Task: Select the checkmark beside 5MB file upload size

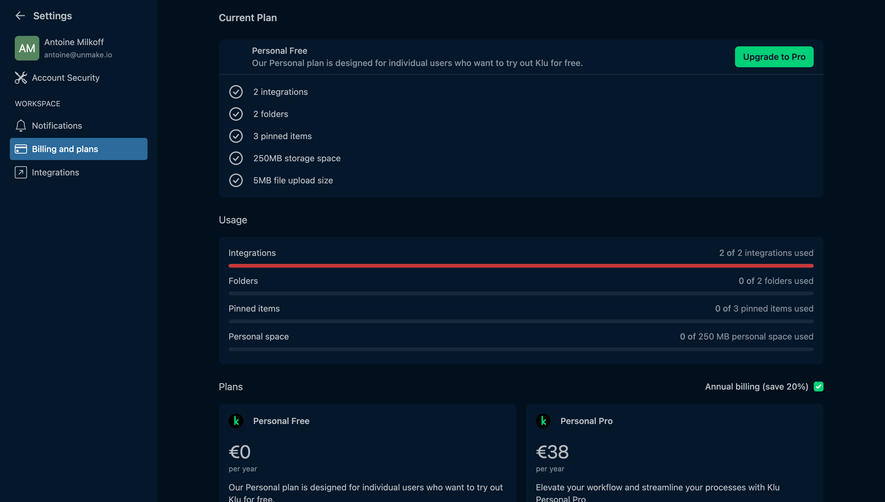Action: point(236,180)
